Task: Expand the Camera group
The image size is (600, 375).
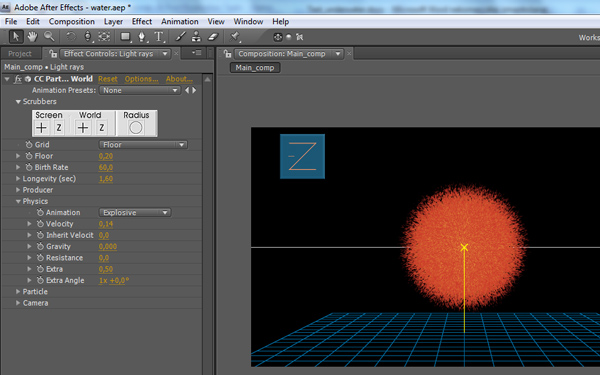Action: (18, 303)
